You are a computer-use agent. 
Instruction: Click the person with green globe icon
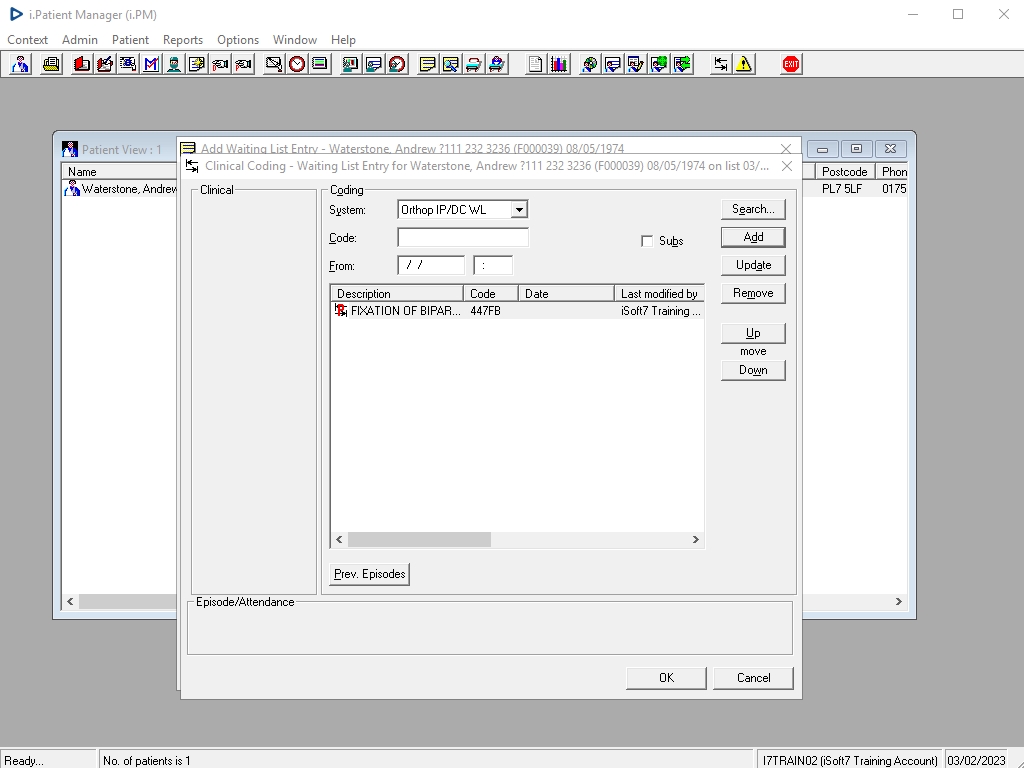(x=659, y=64)
